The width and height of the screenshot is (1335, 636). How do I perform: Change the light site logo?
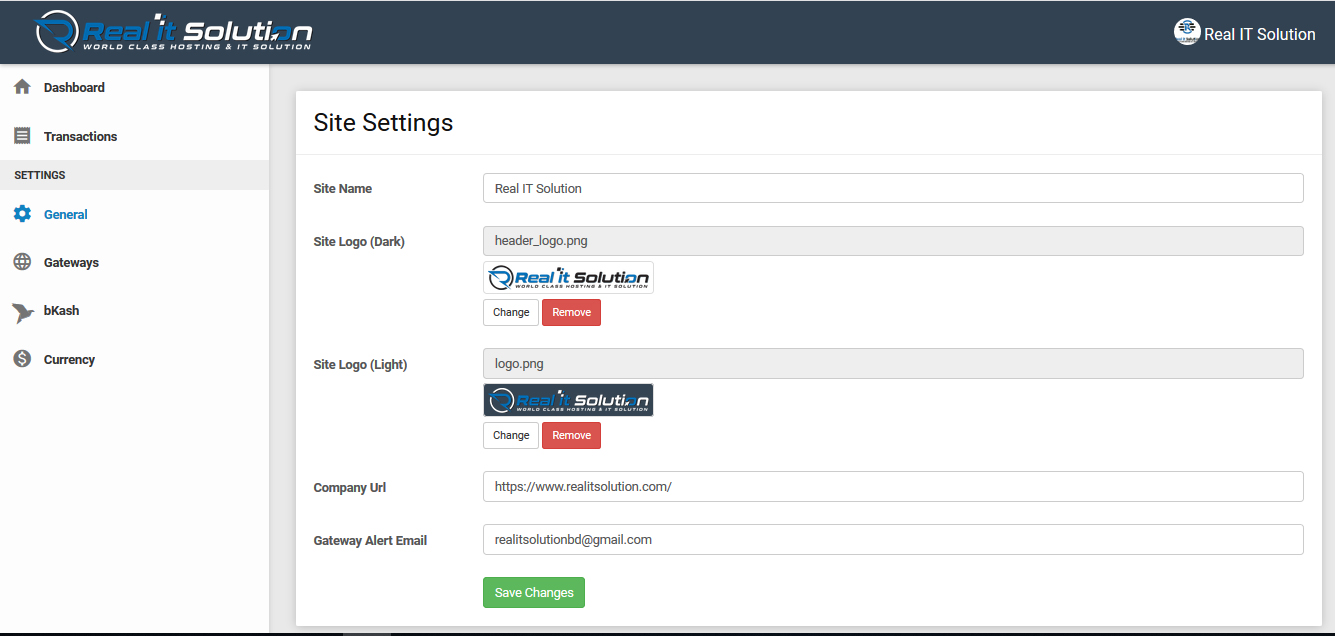tap(510, 435)
